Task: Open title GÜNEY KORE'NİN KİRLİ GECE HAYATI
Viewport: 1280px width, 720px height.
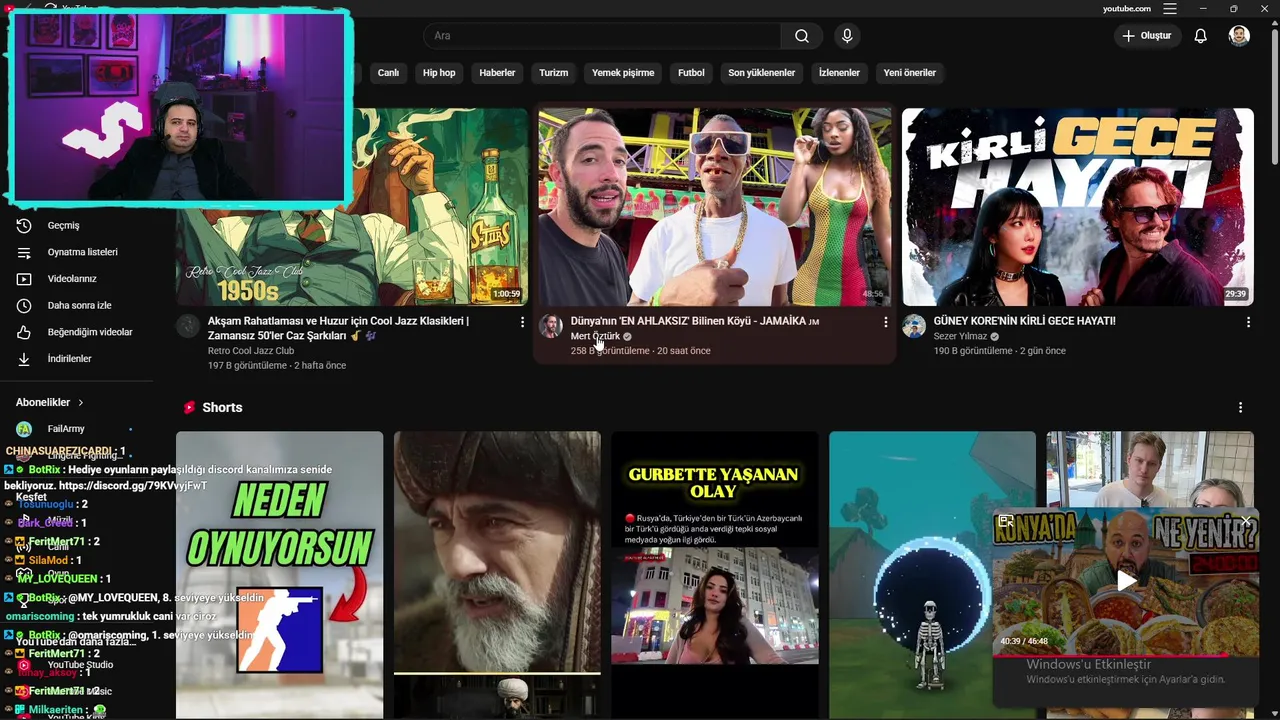Action: tap(1024, 321)
